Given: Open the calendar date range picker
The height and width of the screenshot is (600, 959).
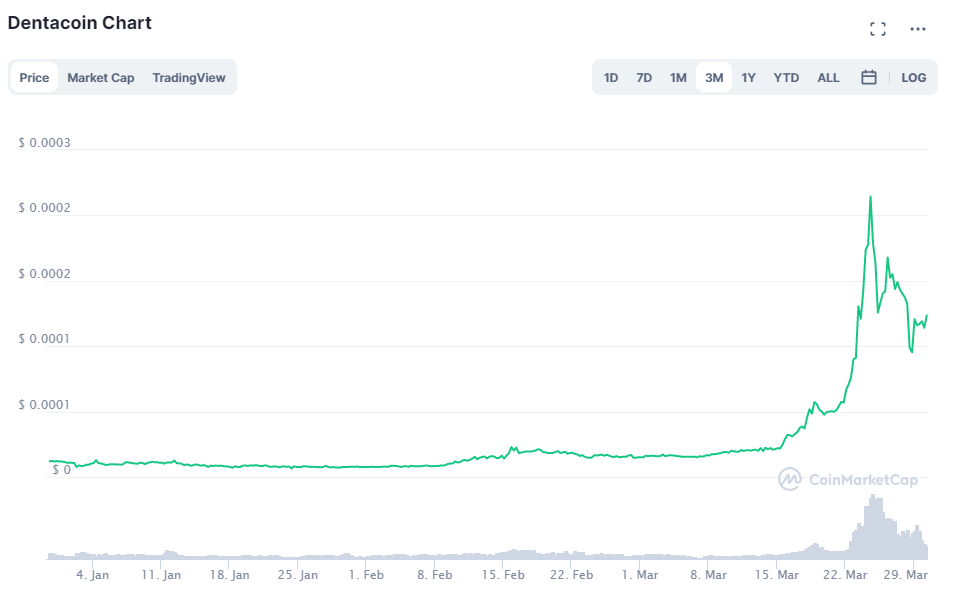Looking at the screenshot, I should 868,77.
